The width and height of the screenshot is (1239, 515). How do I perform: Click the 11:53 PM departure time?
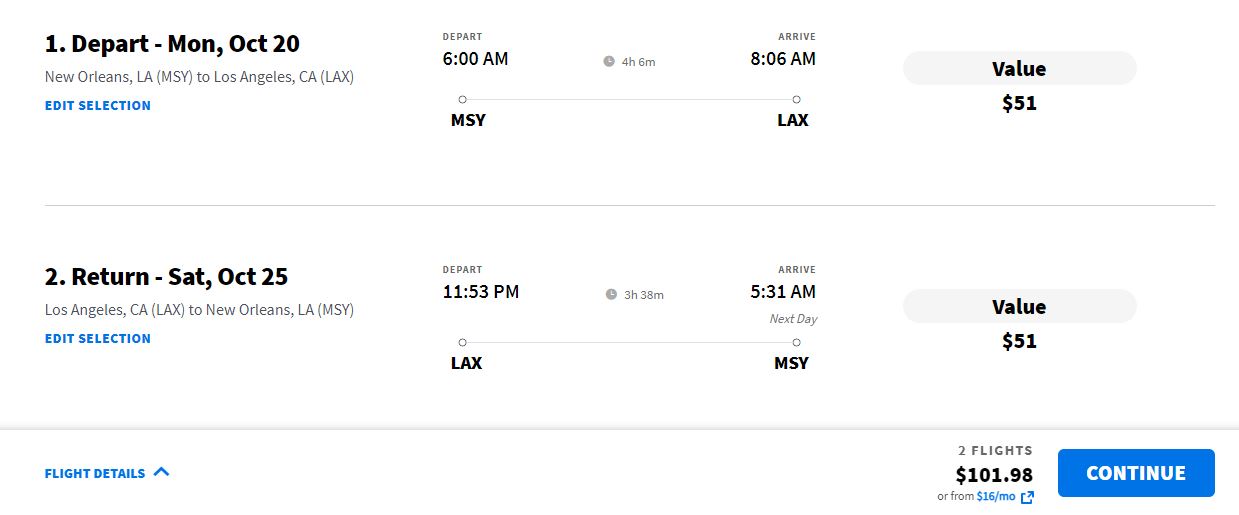[481, 292]
